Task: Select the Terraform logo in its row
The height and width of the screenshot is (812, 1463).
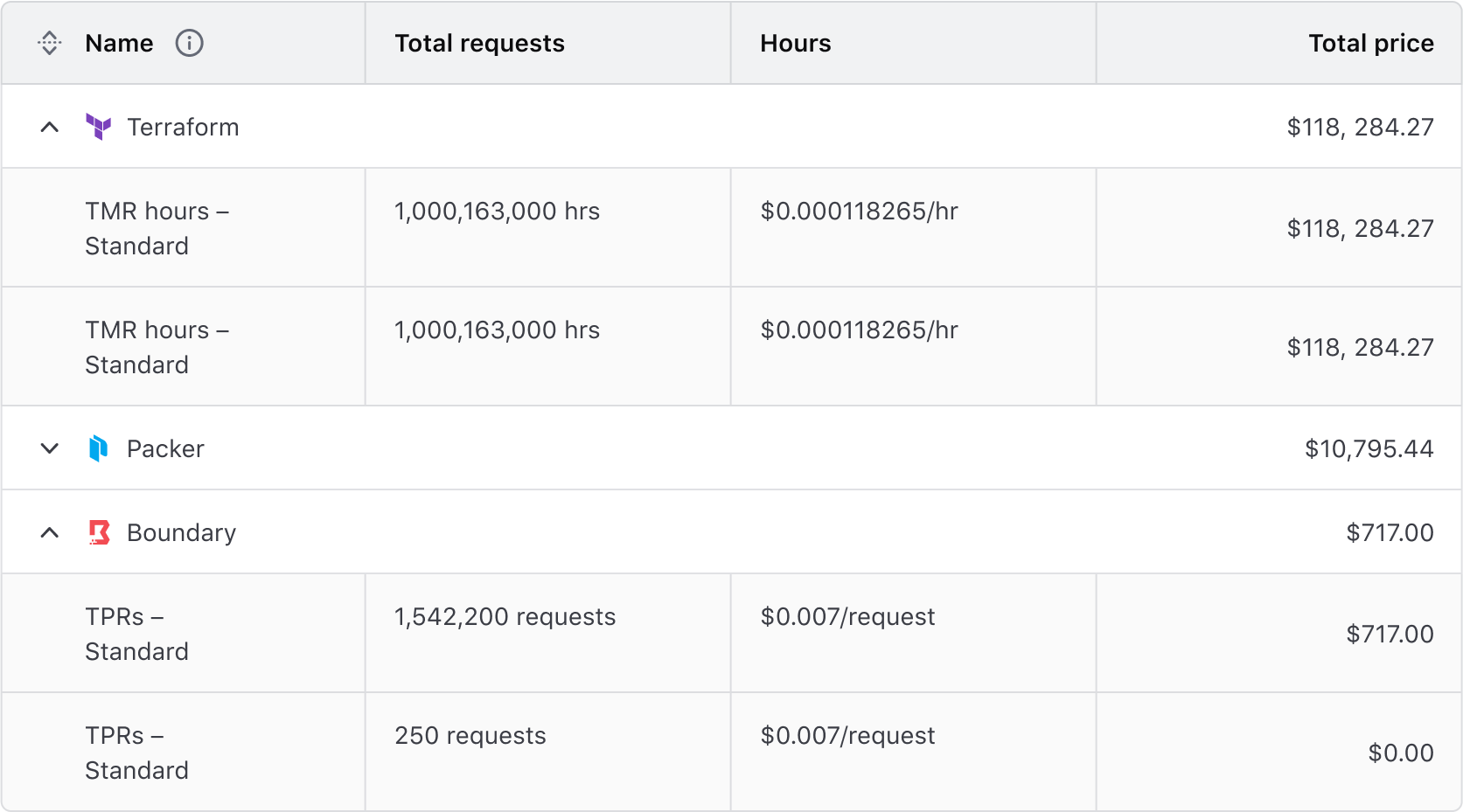Action: (99, 127)
